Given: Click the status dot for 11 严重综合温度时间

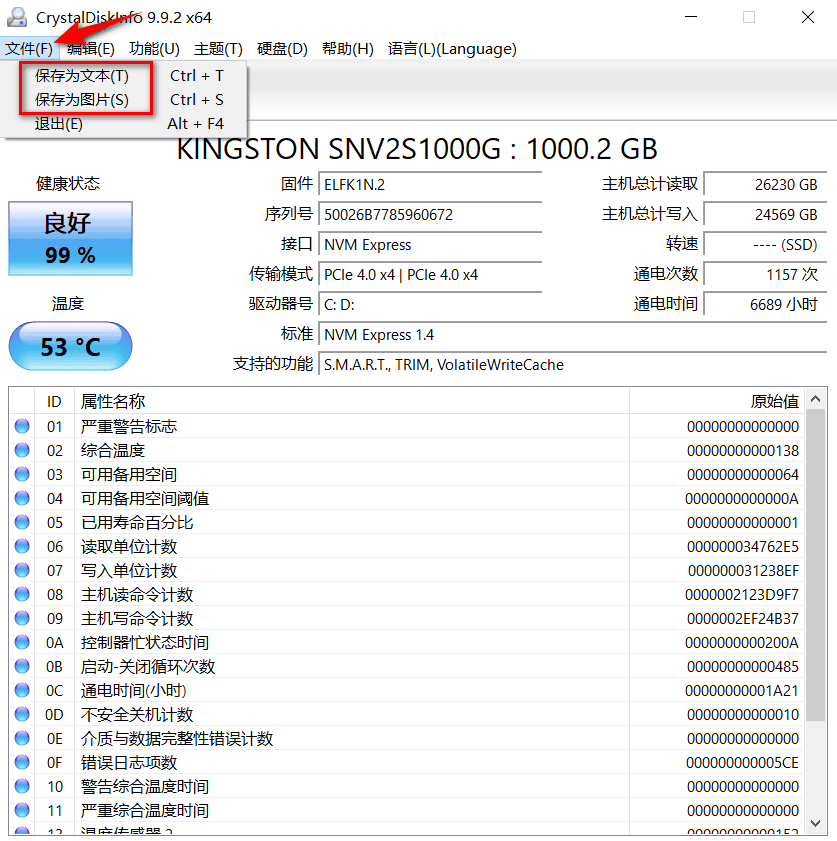Looking at the screenshot, I should pos(22,810).
